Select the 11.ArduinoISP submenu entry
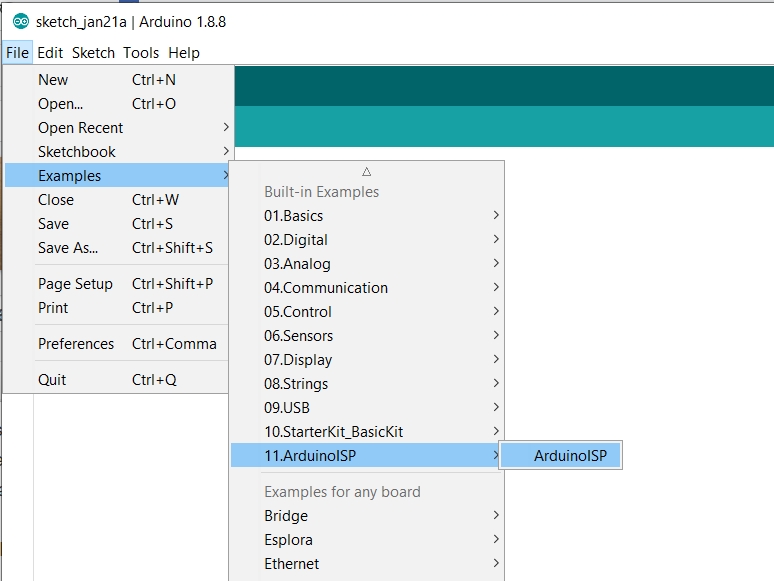The width and height of the screenshot is (774, 581). pyautogui.click(x=367, y=455)
